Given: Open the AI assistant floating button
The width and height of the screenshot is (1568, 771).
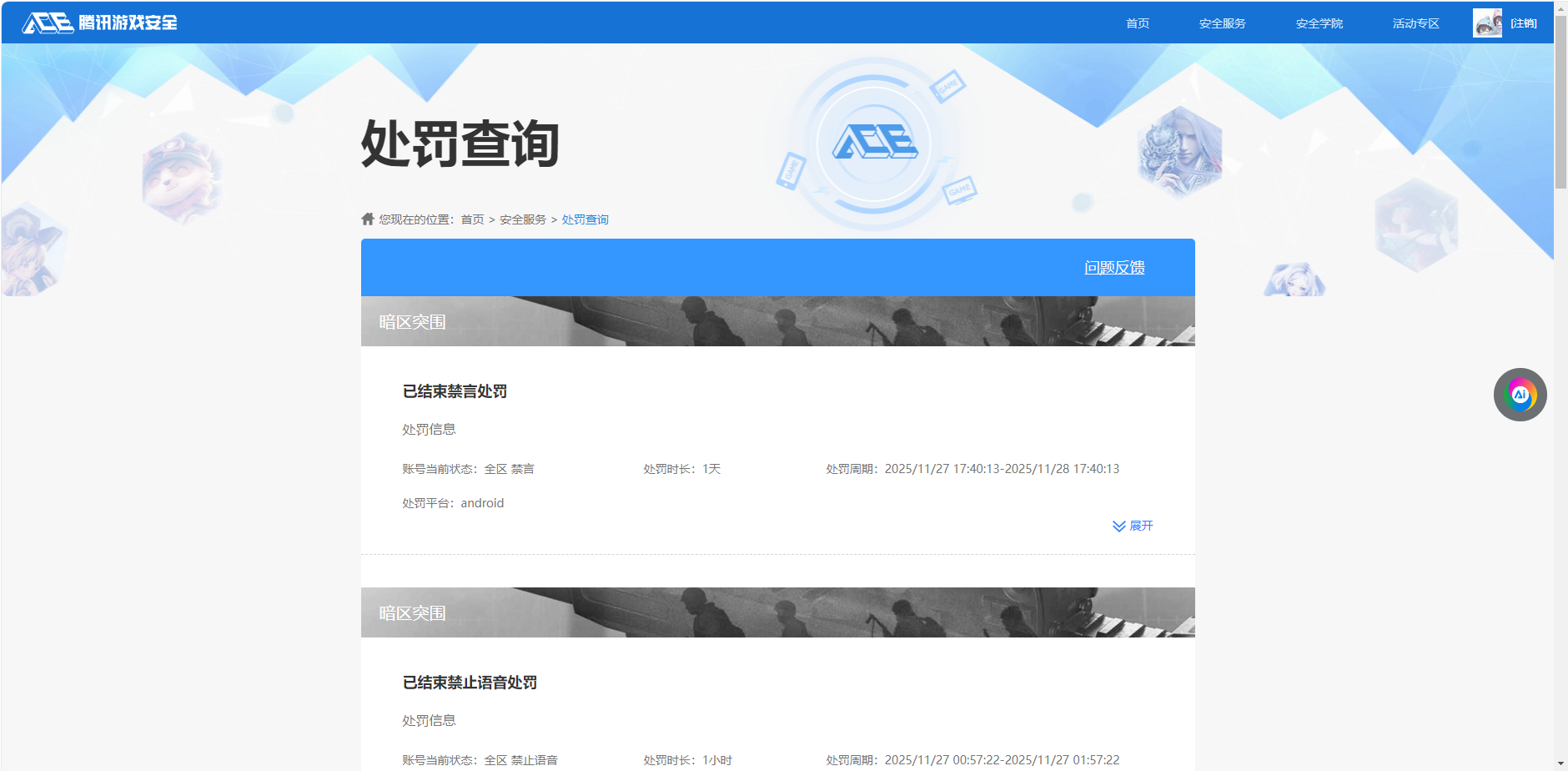Looking at the screenshot, I should 1520,394.
